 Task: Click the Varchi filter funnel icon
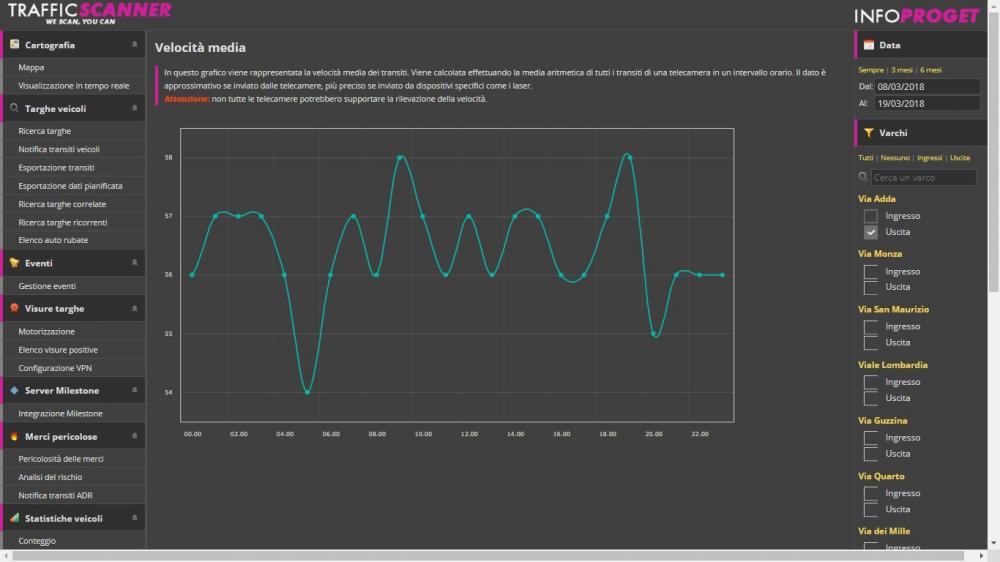869,132
